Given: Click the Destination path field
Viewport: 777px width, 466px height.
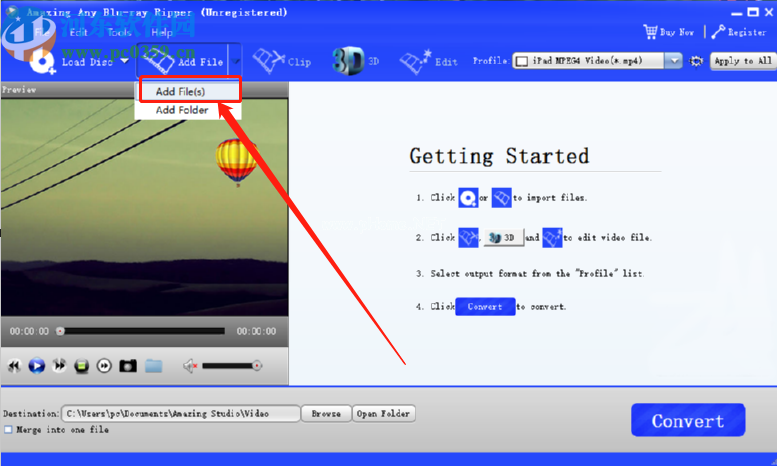Looking at the screenshot, I should (x=180, y=413).
